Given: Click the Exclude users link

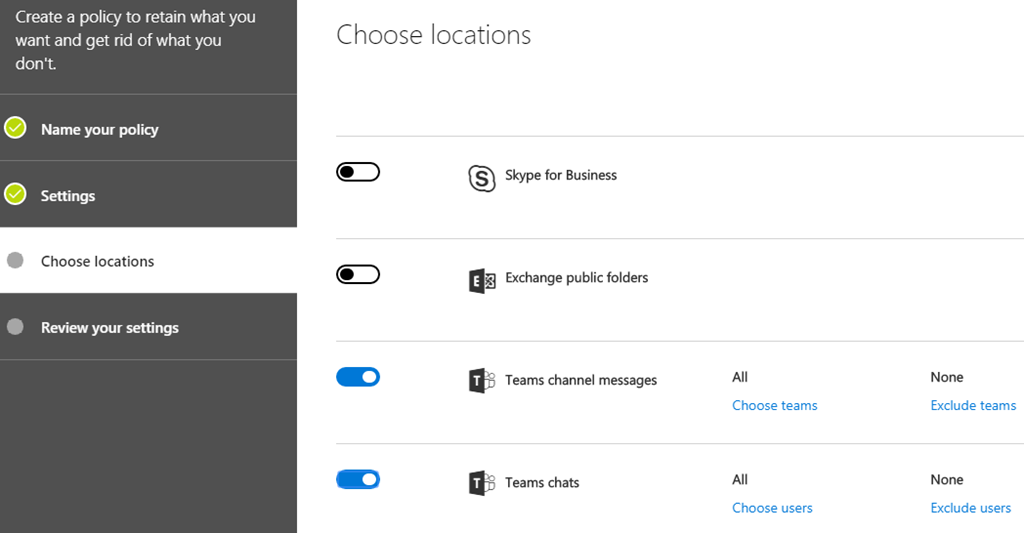Looking at the screenshot, I should pos(970,508).
